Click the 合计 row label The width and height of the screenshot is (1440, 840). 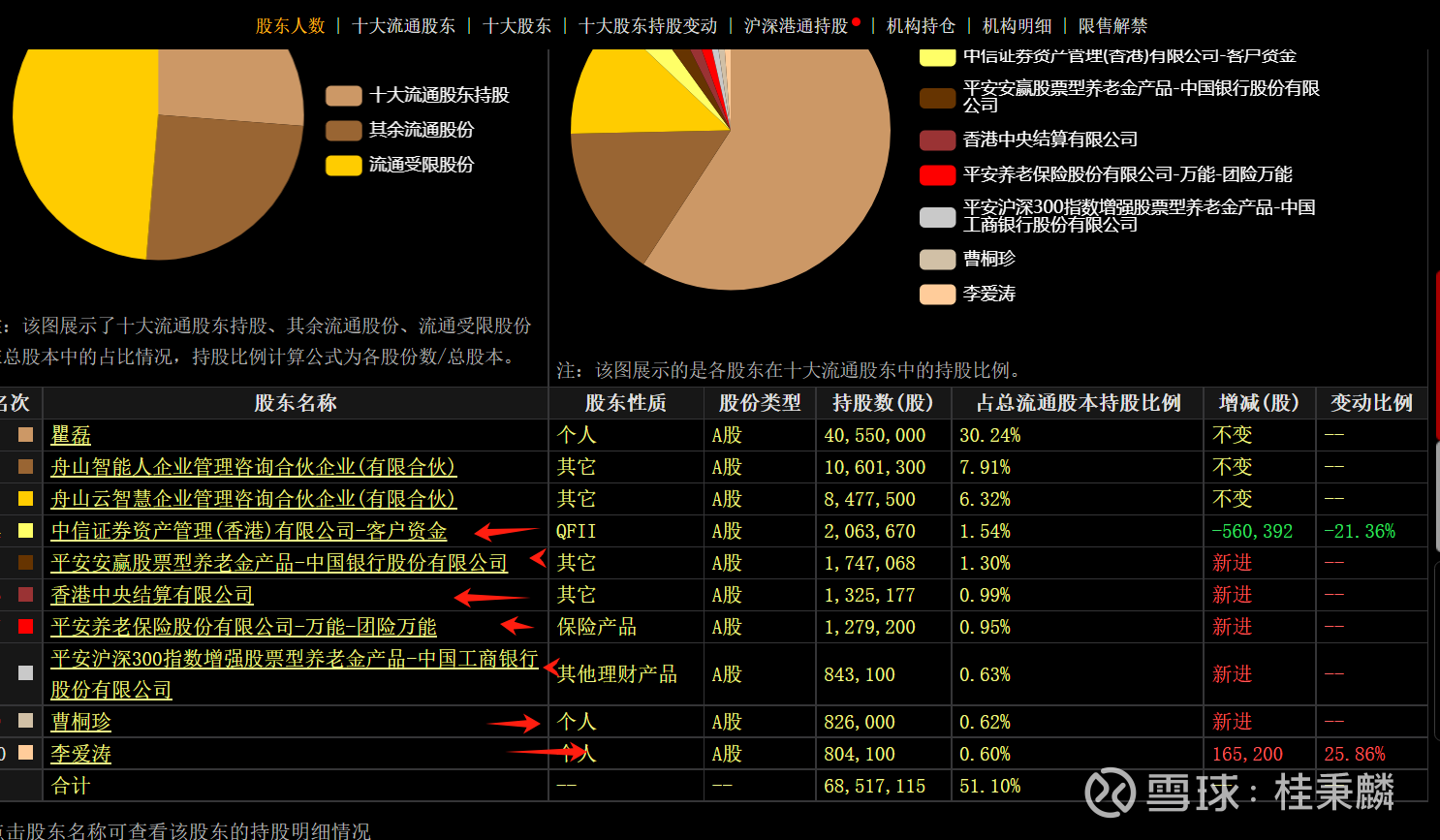point(70,786)
